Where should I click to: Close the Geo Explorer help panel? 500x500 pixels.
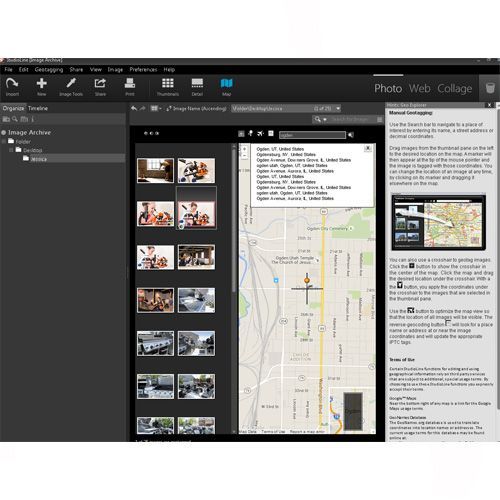(x=489, y=105)
